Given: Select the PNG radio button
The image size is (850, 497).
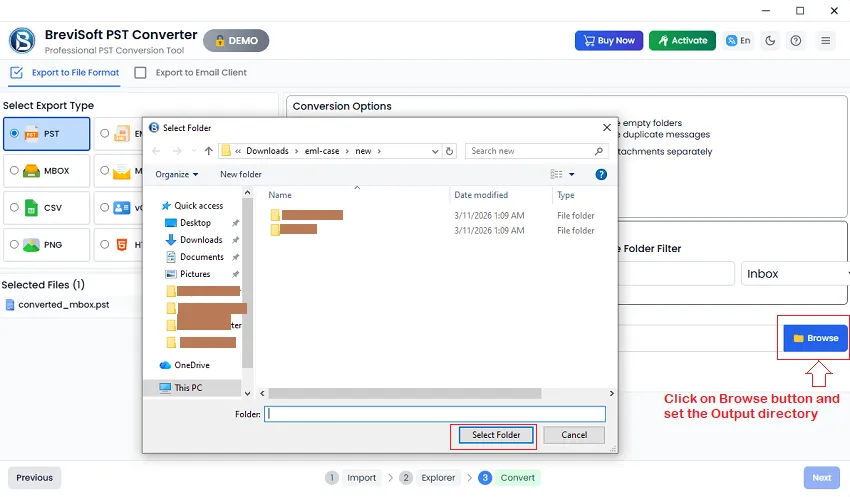Looking at the screenshot, I should 14,244.
